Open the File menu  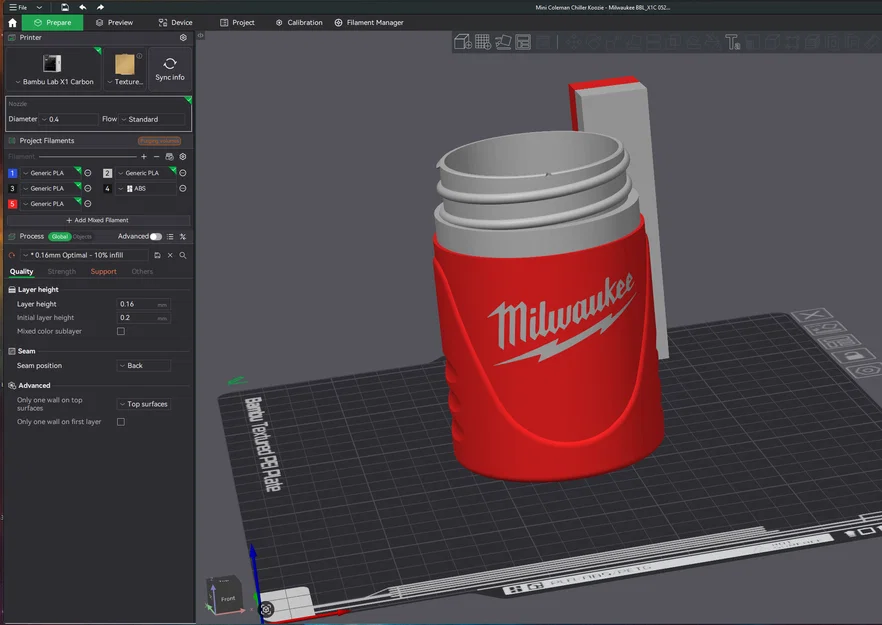(x=19, y=7)
